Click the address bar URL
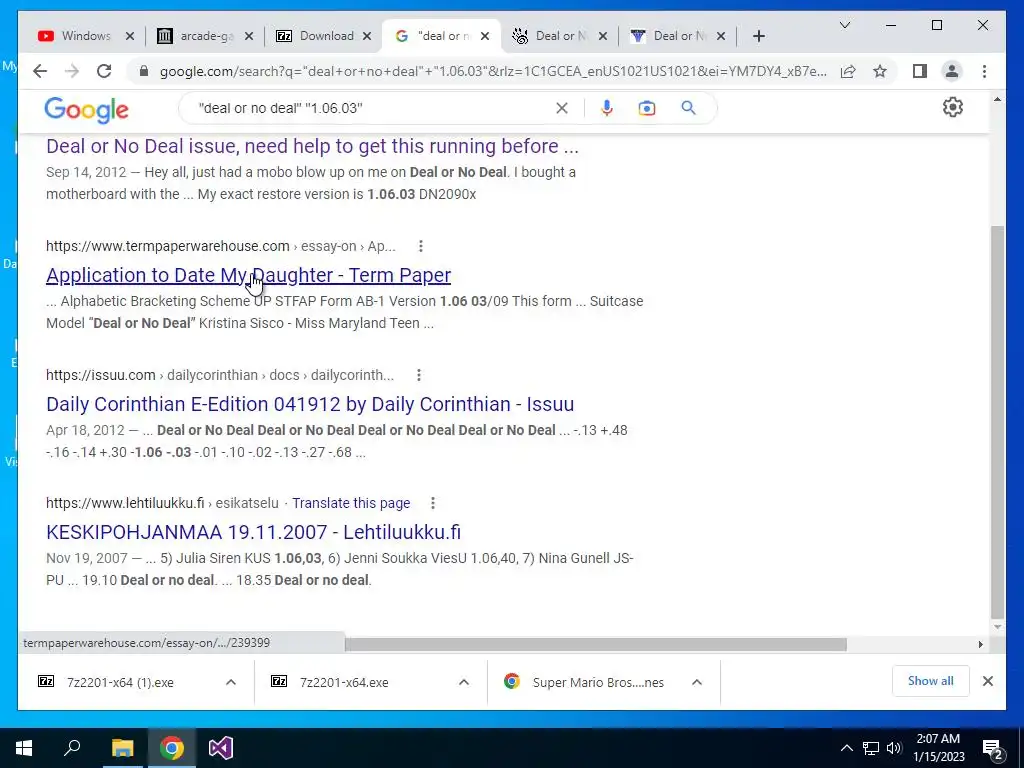 pyautogui.click(x=493, y=71)
